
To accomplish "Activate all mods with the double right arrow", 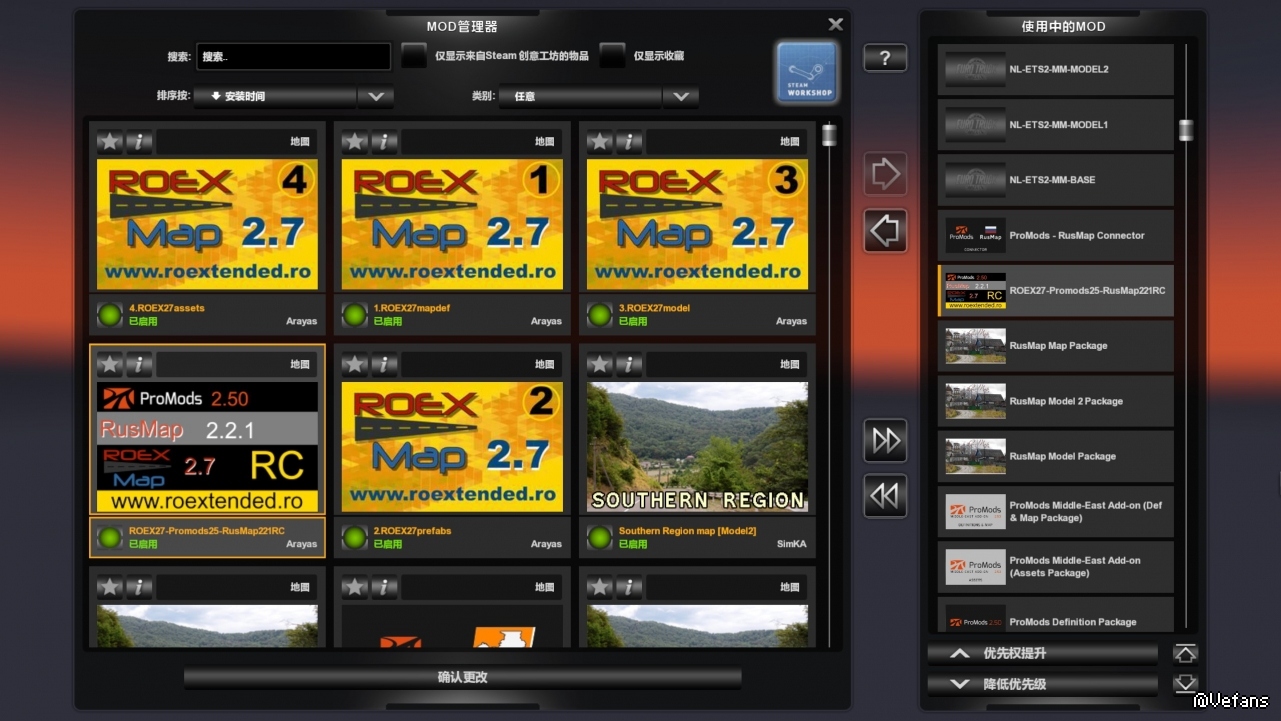I will (885, 440).
